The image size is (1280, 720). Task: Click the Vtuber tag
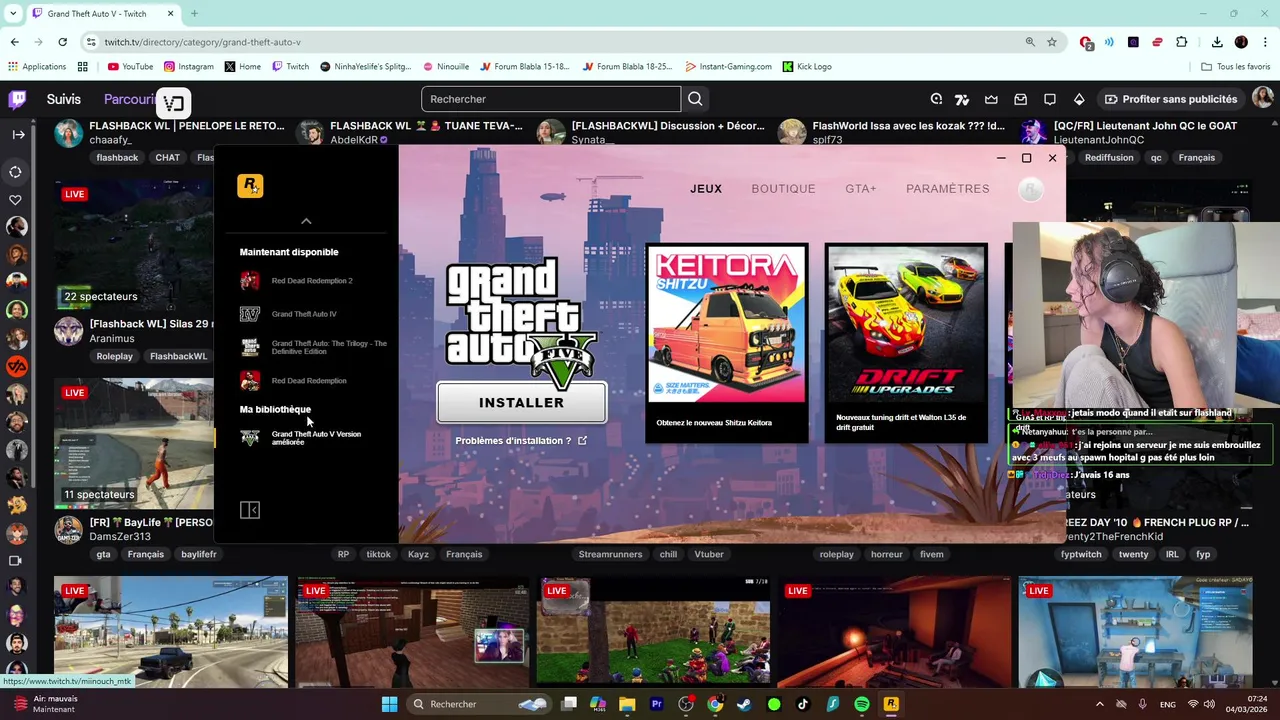pos(708,554)
